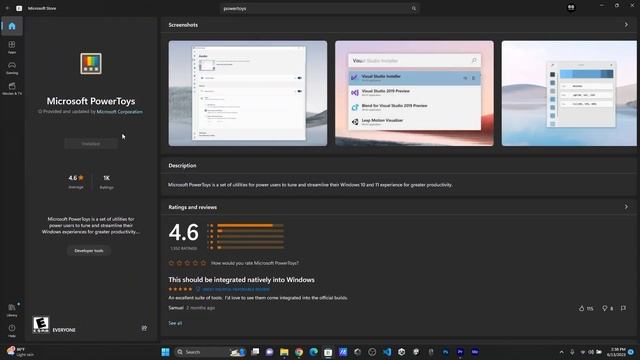Expand Screenshots section with chevron

(x=626, y=25)
